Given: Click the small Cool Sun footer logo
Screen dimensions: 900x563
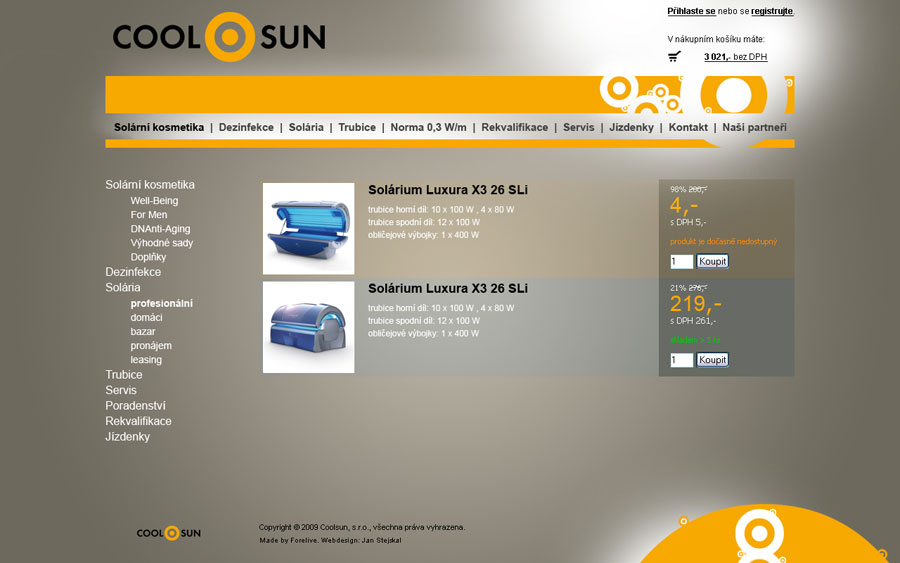Looking at the screenshot, I should [169, 533].
